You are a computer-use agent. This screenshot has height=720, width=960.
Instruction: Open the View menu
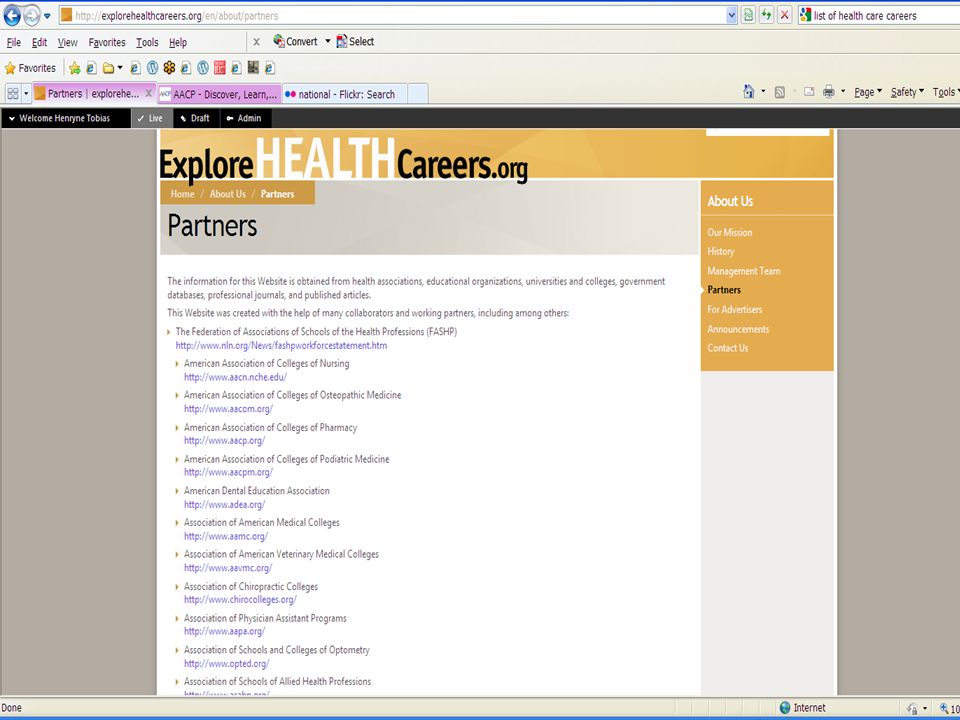[67, 42]
